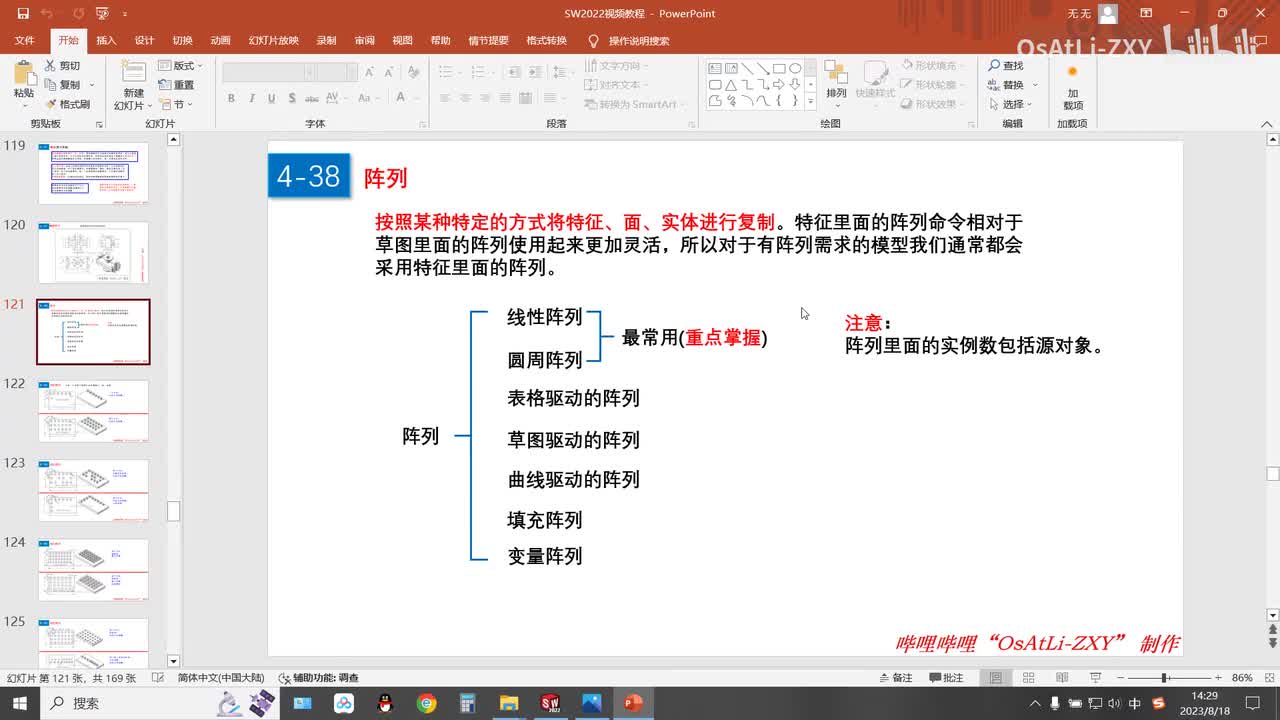Viewport: 1280px width, 720px height.
Task: Select the Format Painter (格式刷)
Action: pos(68,104)
